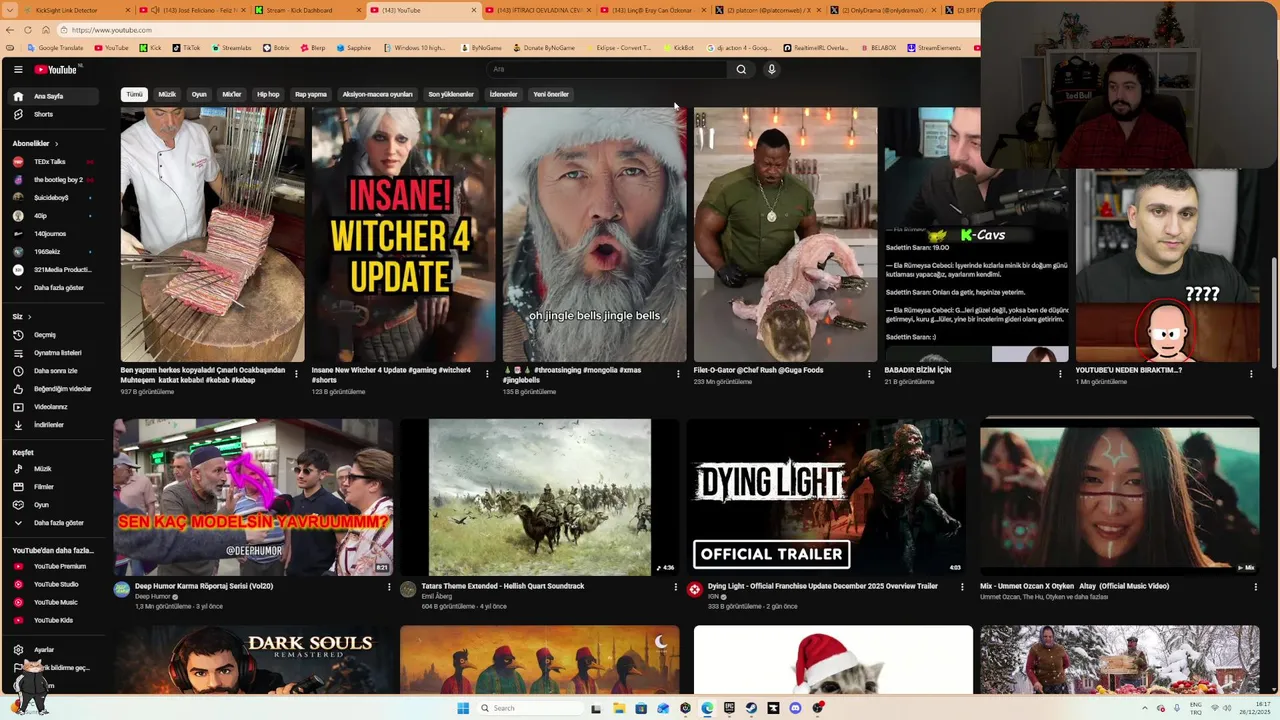Viewport: 1280px width, 720px height.
Task: Open the Abonelikler section chevron
Action: tap(56, 144)
